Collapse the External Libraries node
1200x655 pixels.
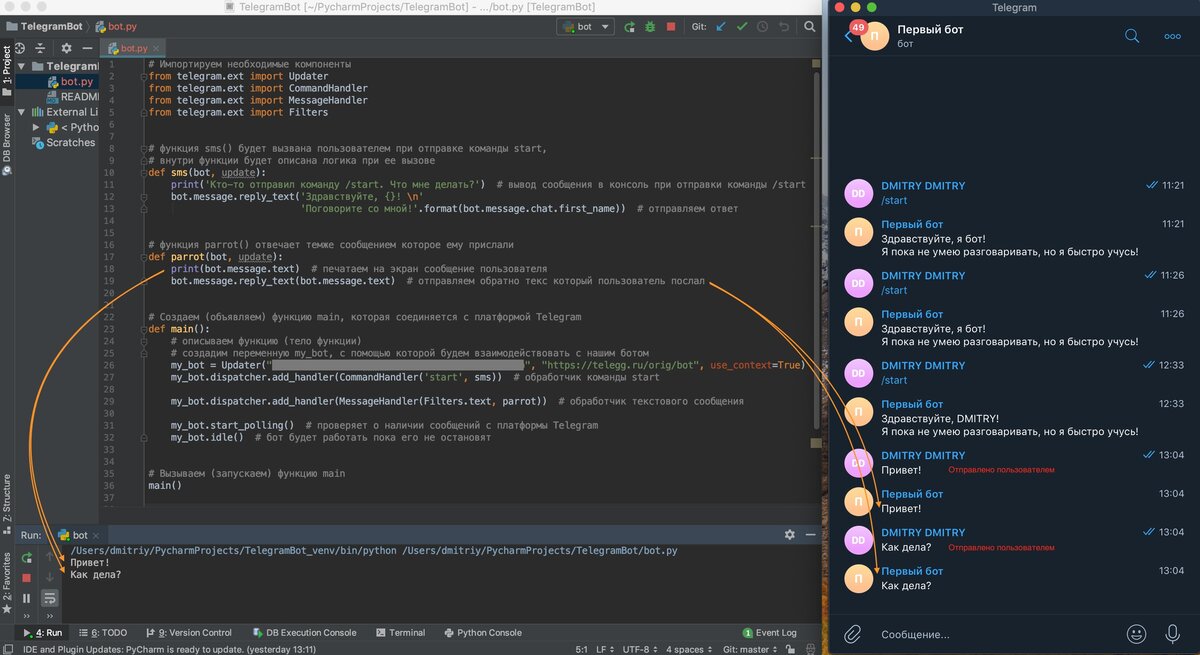(x=23, y=112)
